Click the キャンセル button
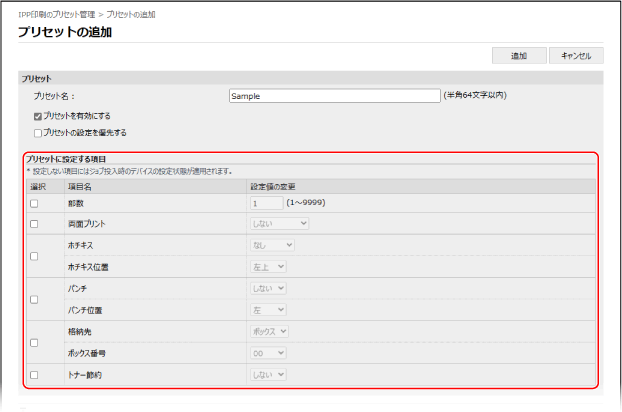The width and height of the screenshot is (622, 412). [x=575, y=56]
